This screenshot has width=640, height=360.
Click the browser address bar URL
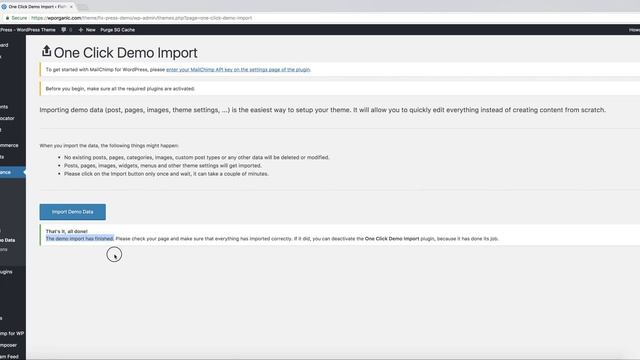click(x=142, y=18)
